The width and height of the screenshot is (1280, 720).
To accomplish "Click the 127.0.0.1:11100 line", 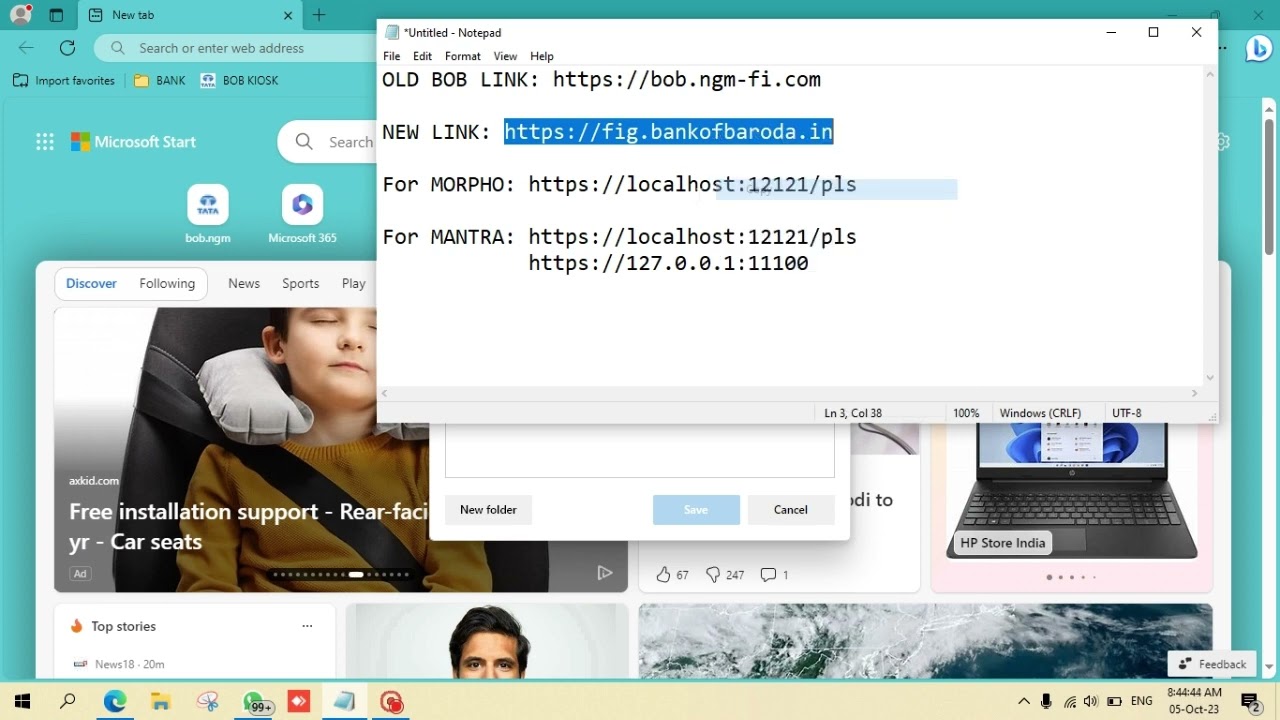I will (668, 263).
